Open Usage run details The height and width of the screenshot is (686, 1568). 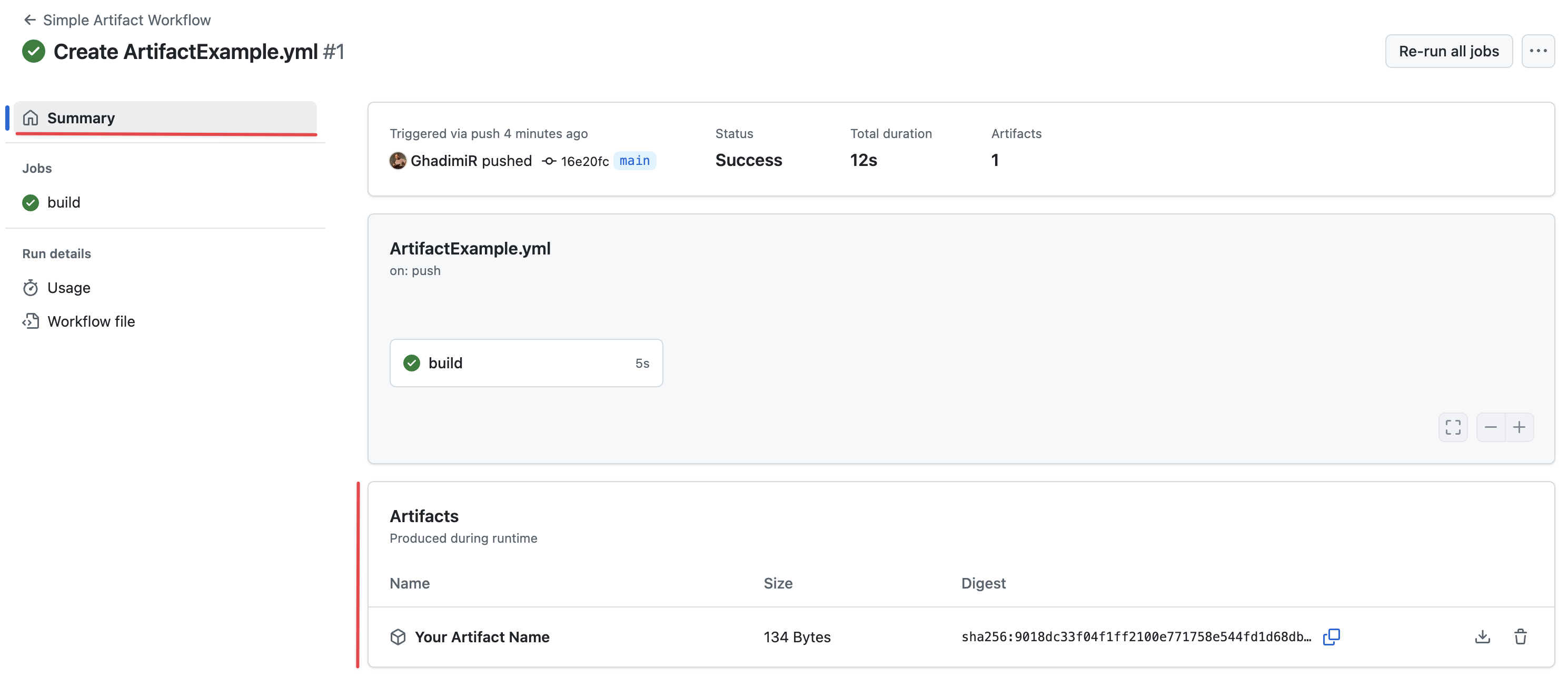tap(68, 288)
